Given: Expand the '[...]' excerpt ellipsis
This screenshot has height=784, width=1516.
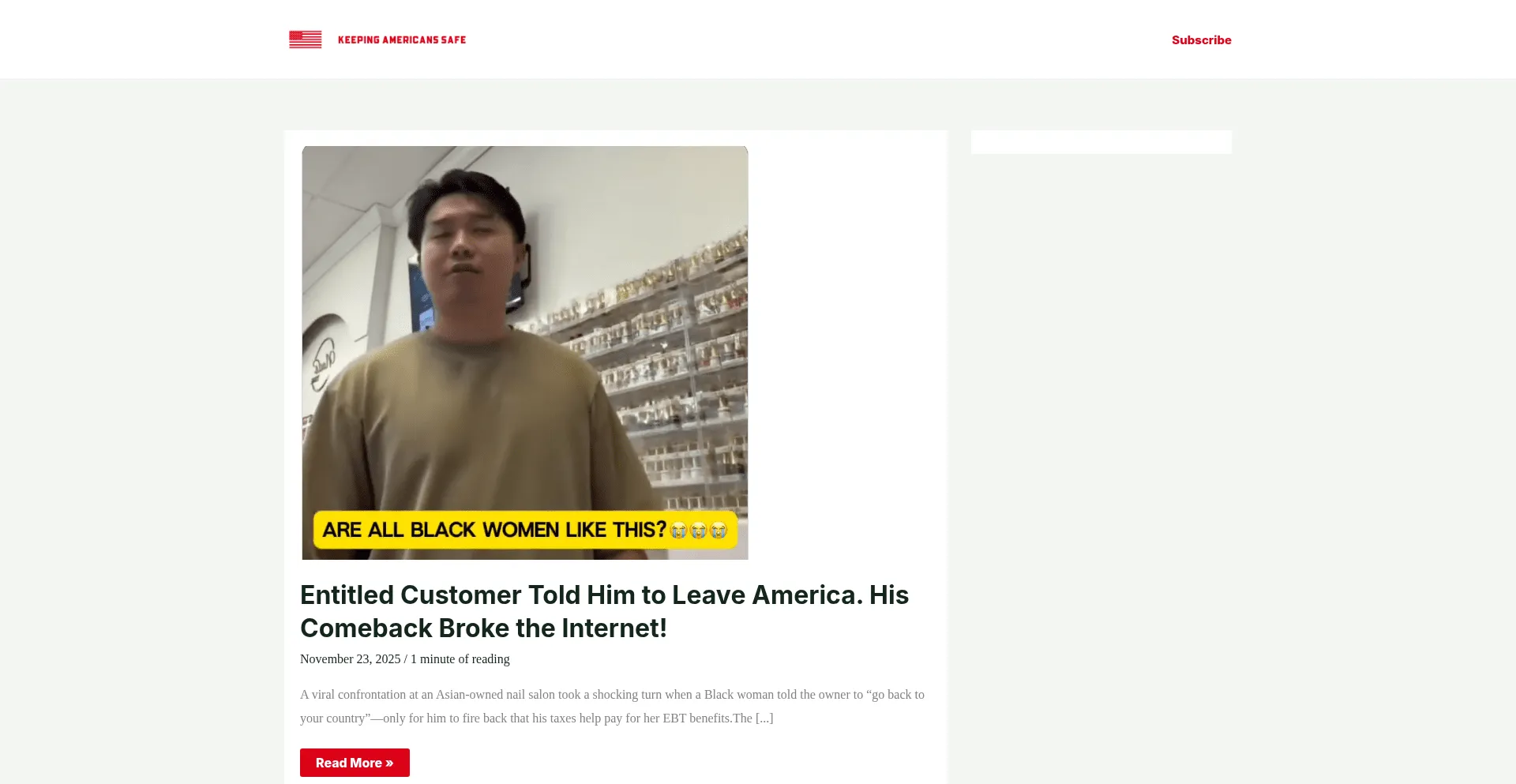Looking at the screenshot, I should (x=764, y=718).
